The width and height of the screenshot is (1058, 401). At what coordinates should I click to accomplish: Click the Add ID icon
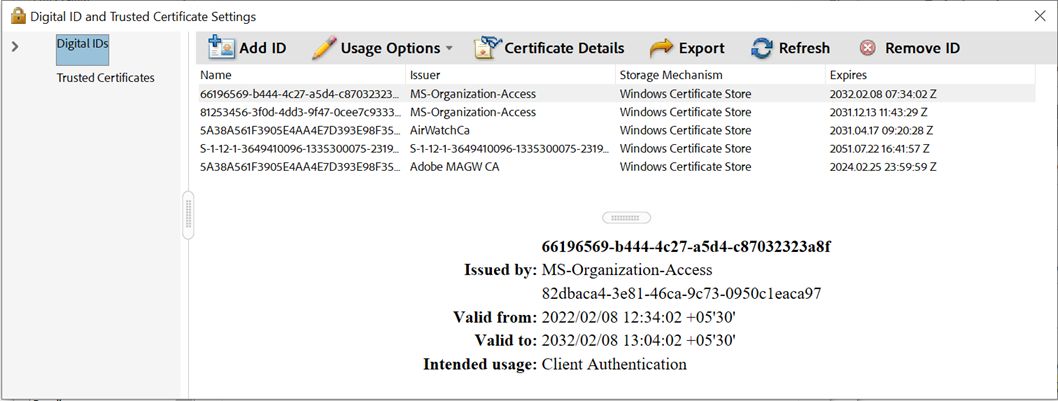pos(221,48)
